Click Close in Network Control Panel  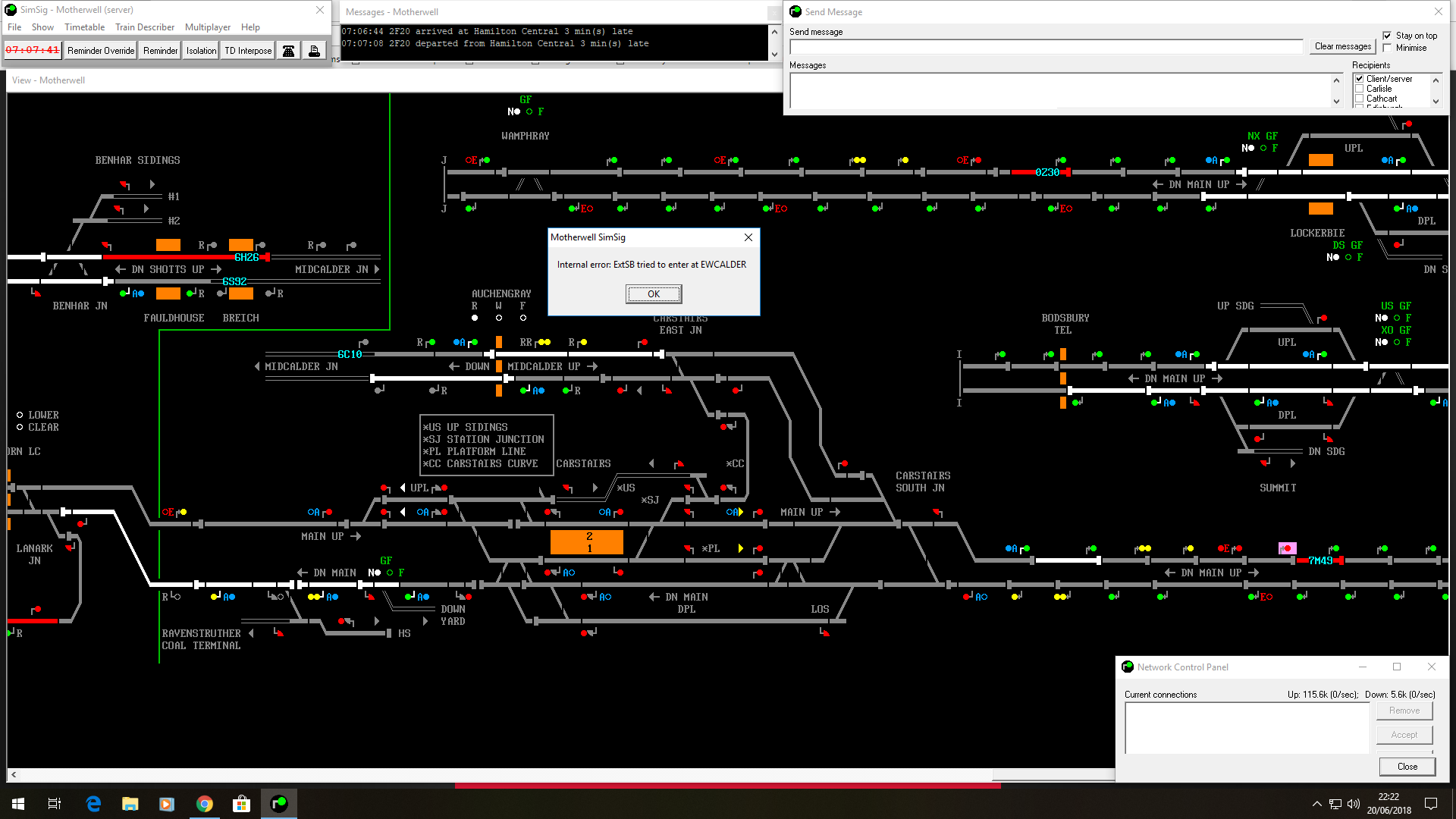pyautogui.click(x=1407, y=767)
